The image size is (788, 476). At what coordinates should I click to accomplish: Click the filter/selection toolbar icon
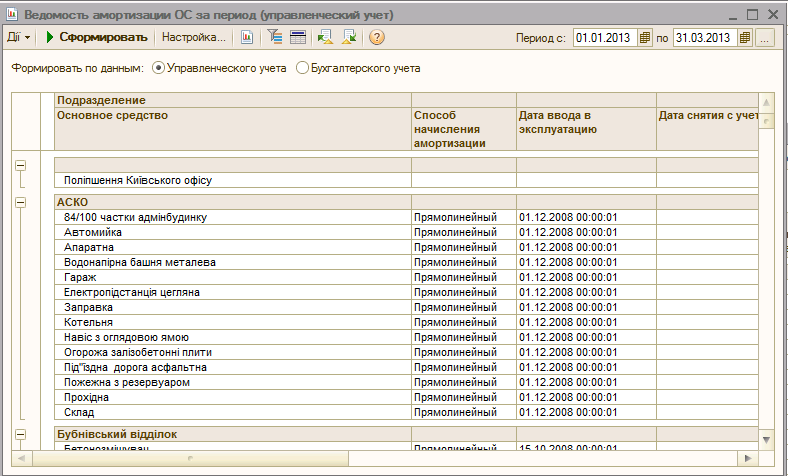point(274,37)
